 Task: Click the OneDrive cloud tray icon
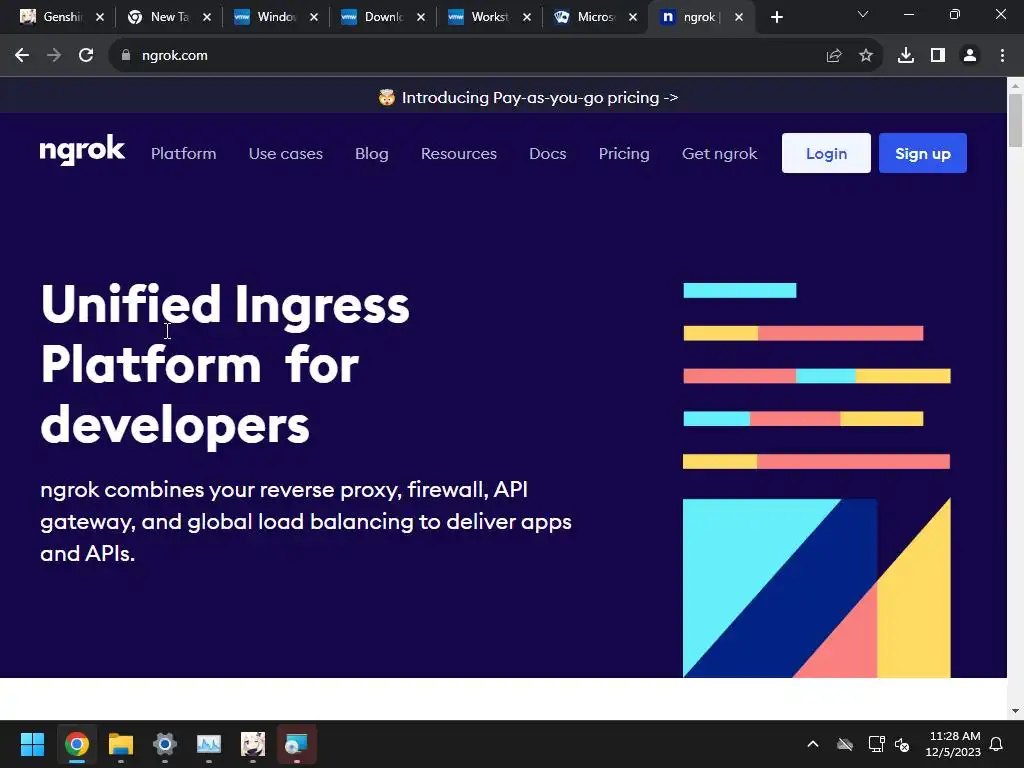point(845,744)
